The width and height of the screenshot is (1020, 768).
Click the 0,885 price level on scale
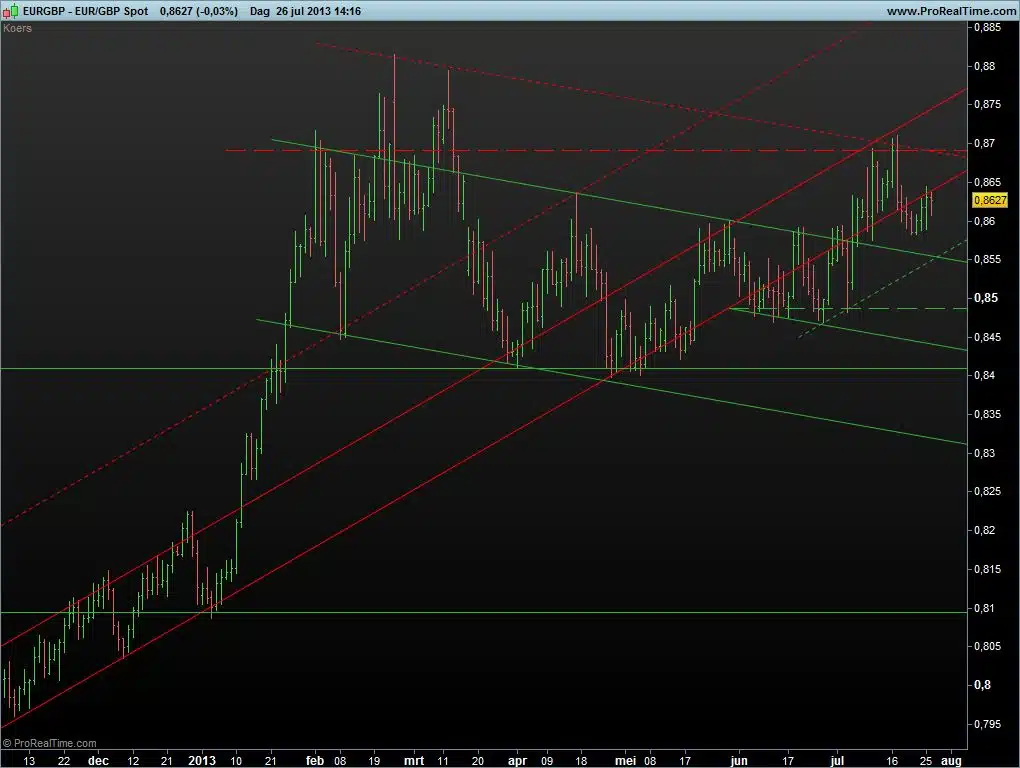coord(988,28)
